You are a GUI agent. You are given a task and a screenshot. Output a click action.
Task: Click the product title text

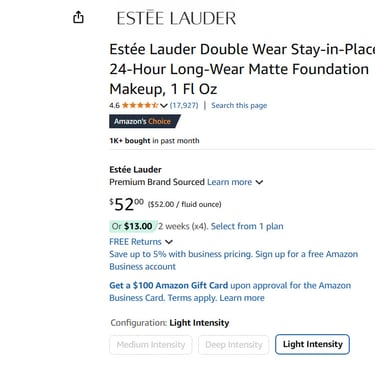click(242, 69)
